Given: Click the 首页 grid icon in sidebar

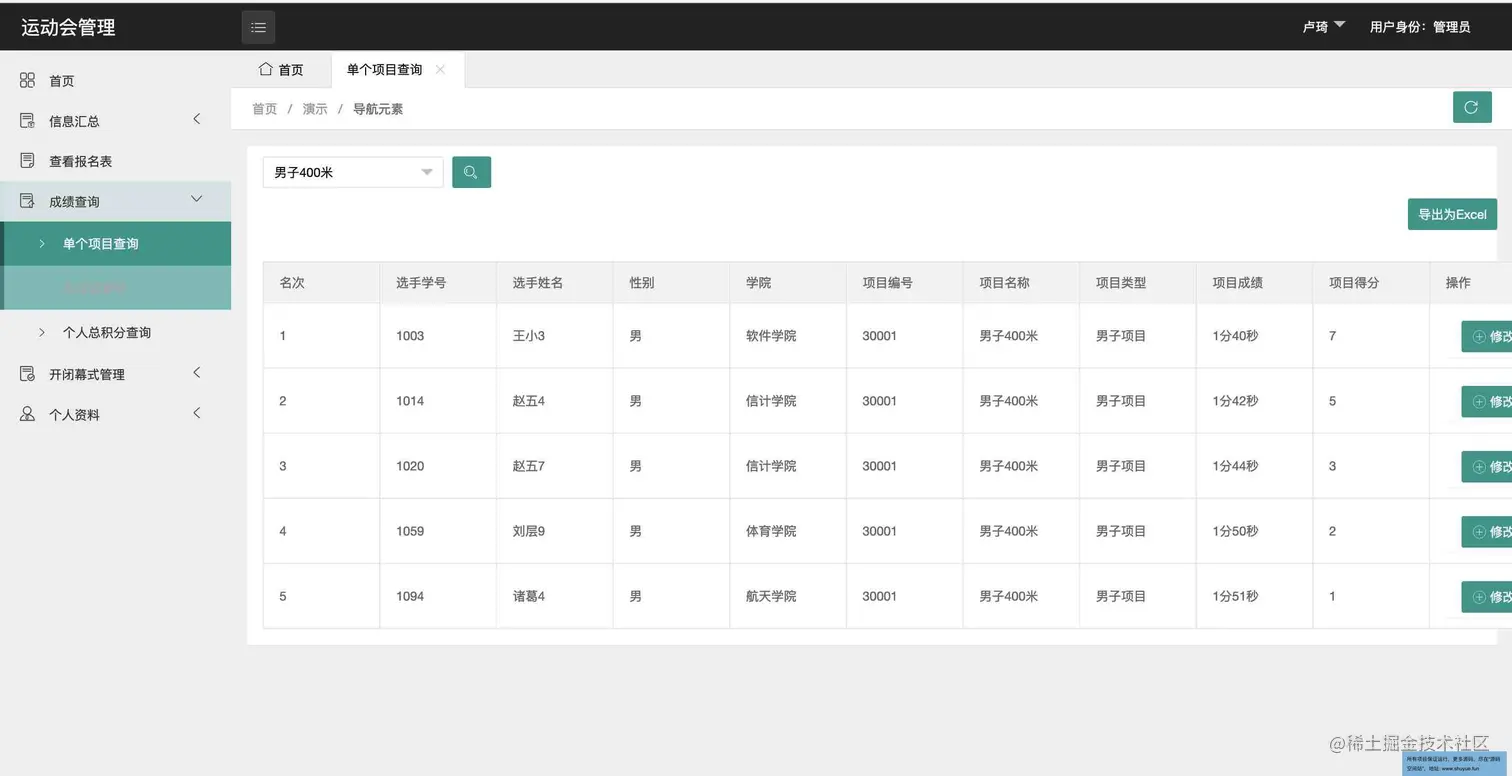Looking at the screenshot, I should [27, 80].
